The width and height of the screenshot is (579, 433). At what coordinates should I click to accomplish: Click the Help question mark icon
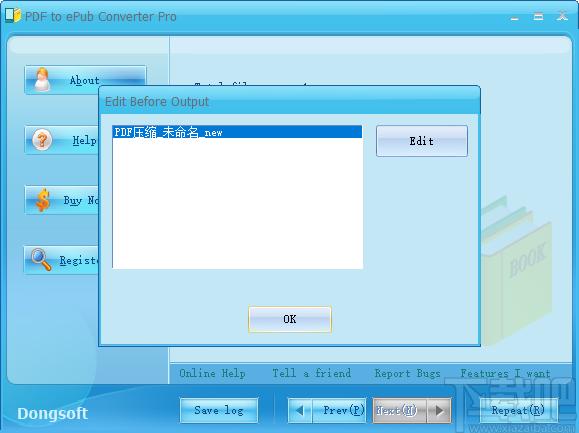42,140
